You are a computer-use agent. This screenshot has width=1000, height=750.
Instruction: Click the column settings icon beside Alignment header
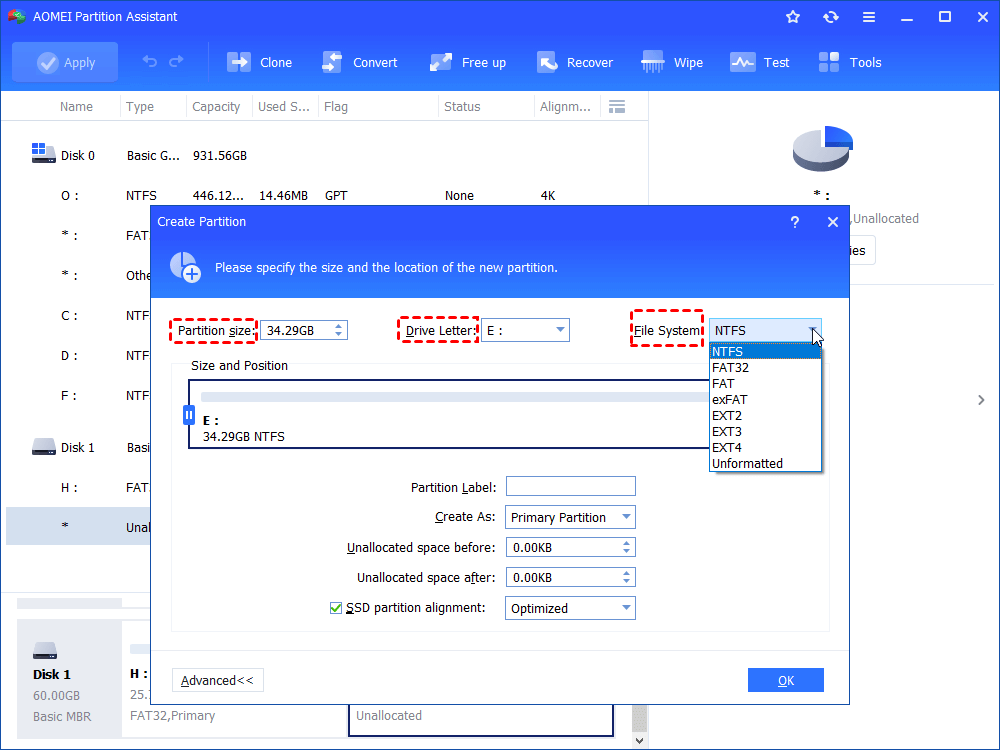tap(617, 106)
